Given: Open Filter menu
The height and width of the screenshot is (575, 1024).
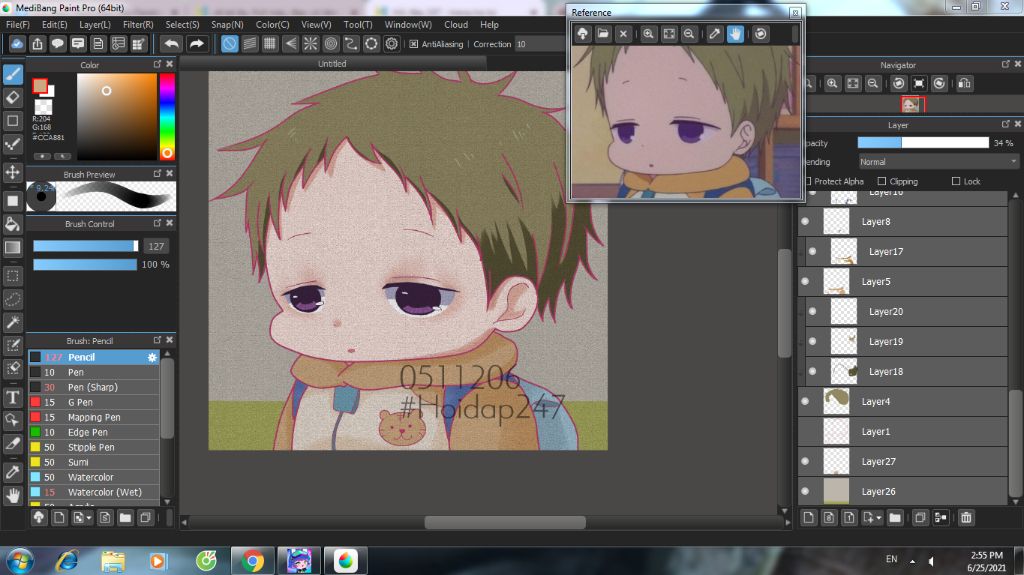Looking at the screenshot, I should point(138,24).
